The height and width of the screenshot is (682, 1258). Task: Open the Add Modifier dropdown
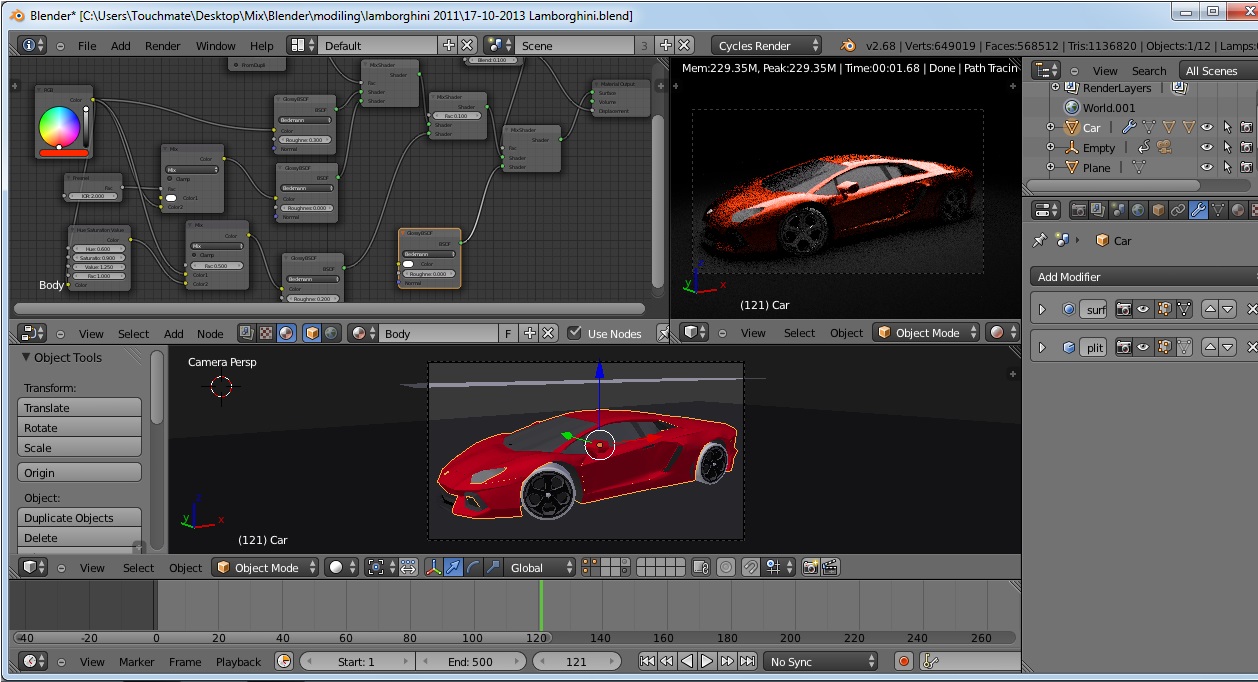(1143, 276)
